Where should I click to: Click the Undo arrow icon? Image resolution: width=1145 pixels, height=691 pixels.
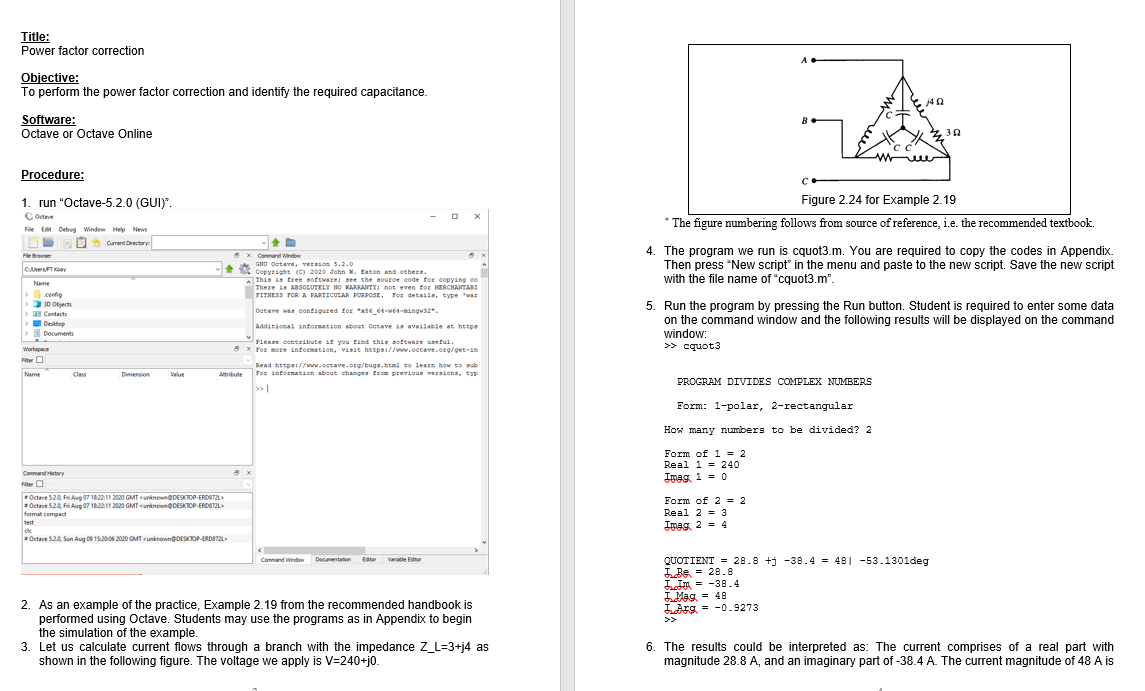pos(96,242)
